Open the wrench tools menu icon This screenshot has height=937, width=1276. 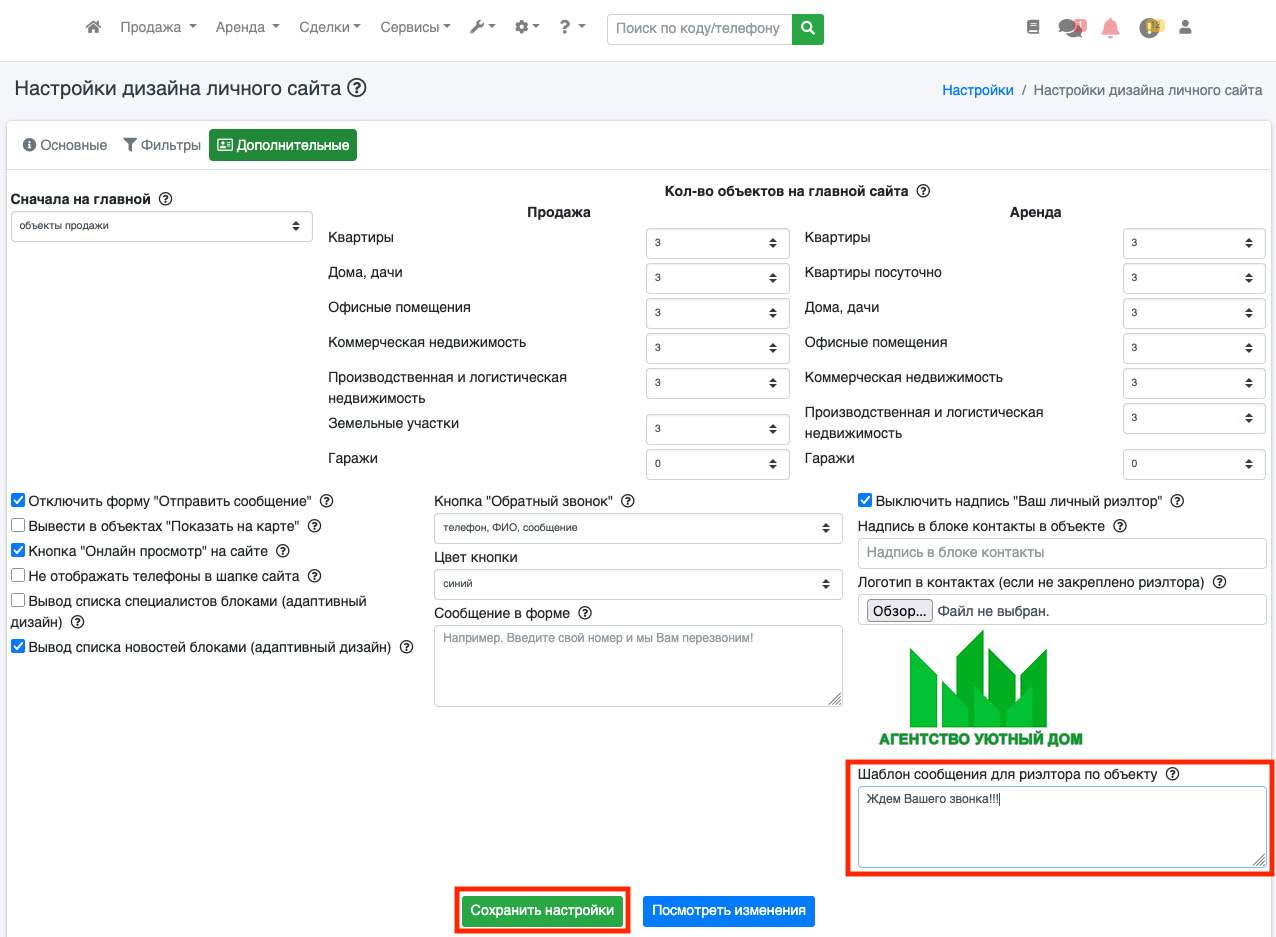tap(482, 28)
